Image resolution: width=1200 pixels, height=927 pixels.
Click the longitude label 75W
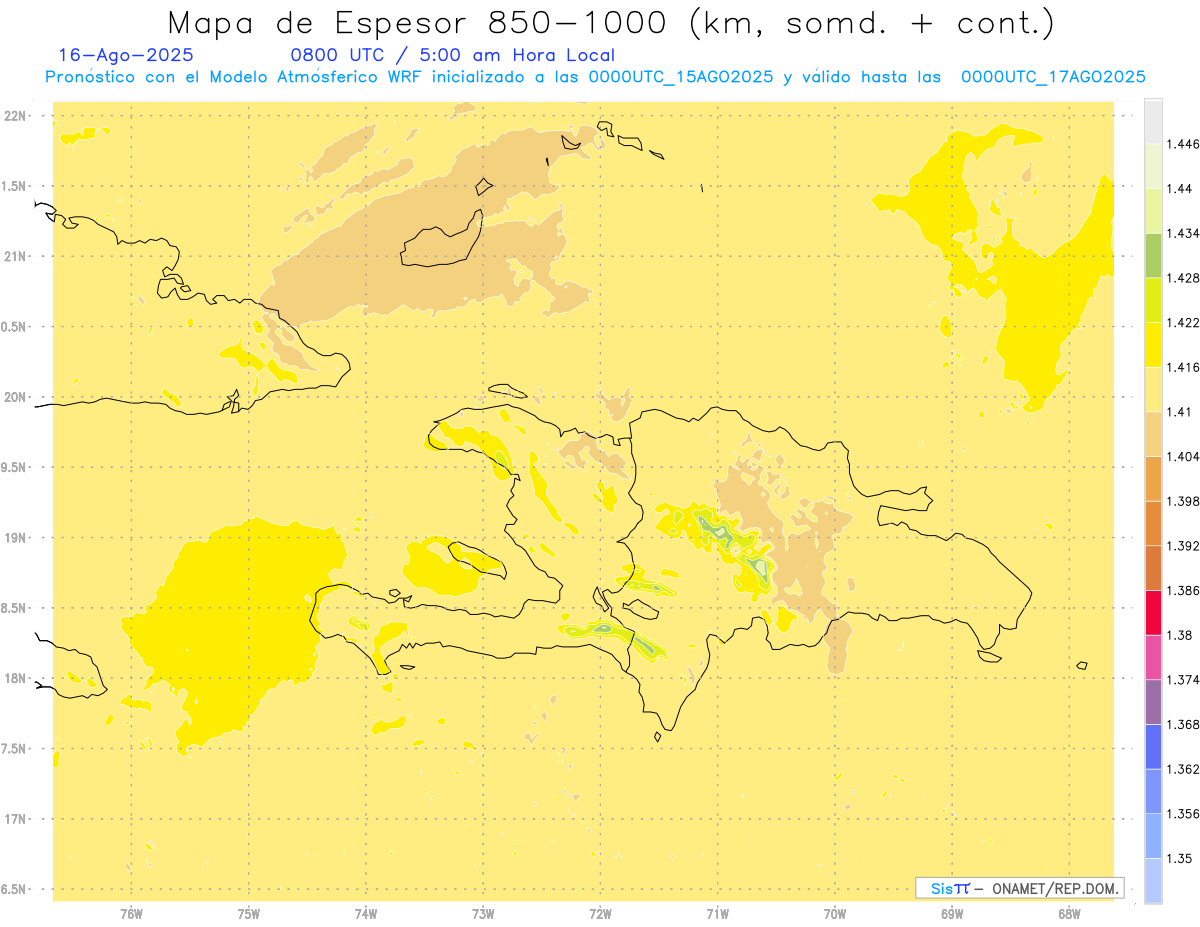click(x=249, y=914)
